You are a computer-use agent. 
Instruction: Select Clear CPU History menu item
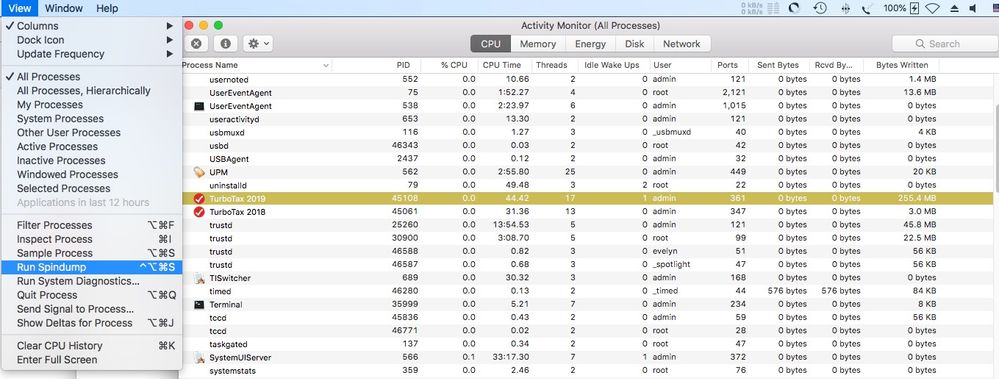pyautogui.click(x=91, y=346)
